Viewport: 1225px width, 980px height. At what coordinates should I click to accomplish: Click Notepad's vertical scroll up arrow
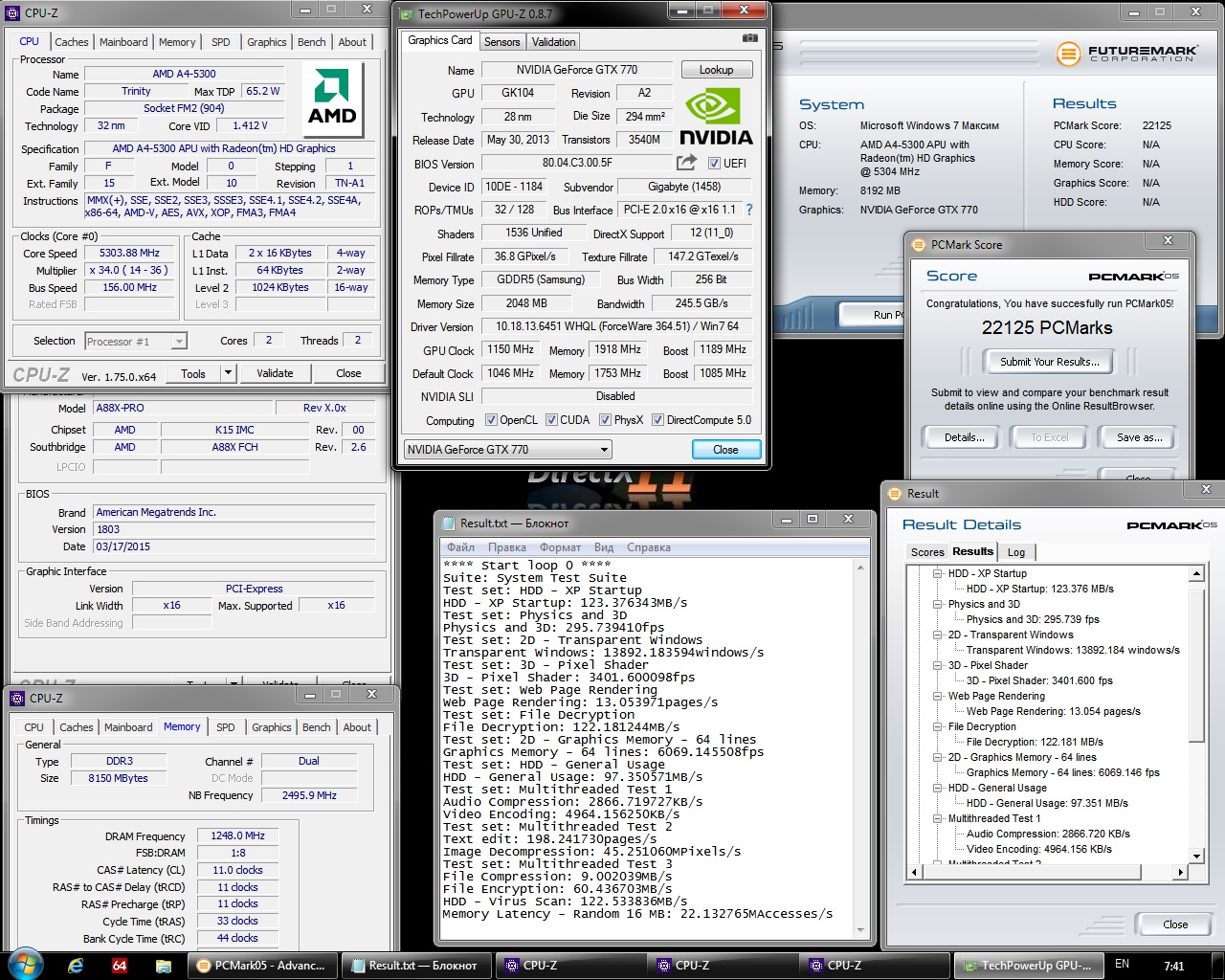click(861, 566)
